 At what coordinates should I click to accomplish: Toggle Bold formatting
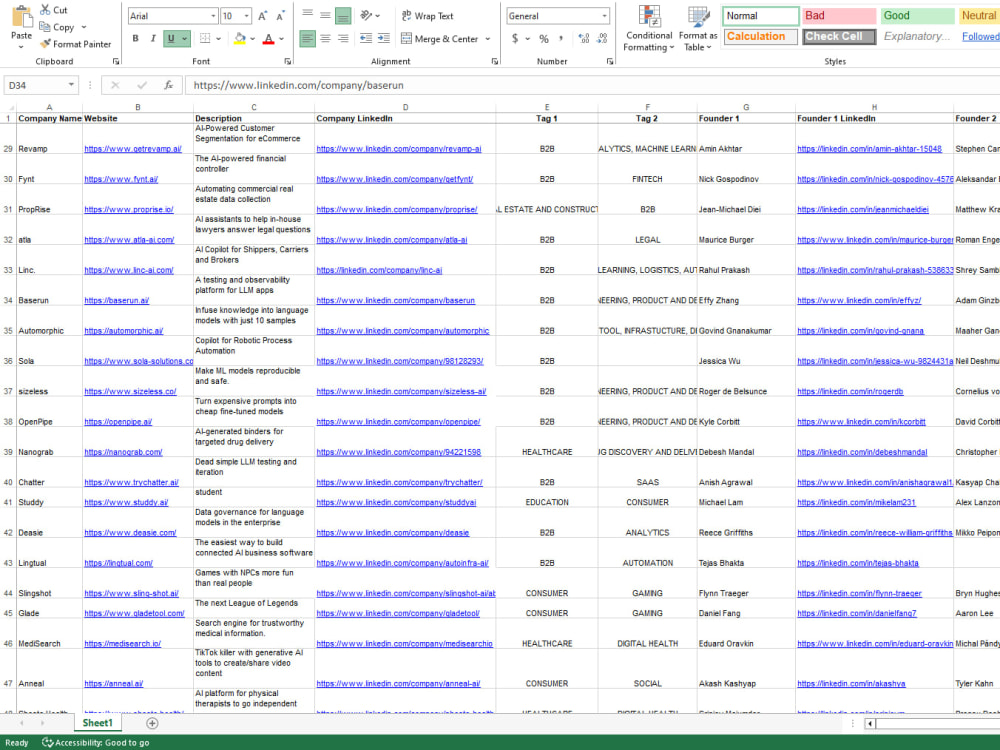(x=135, y=39)
